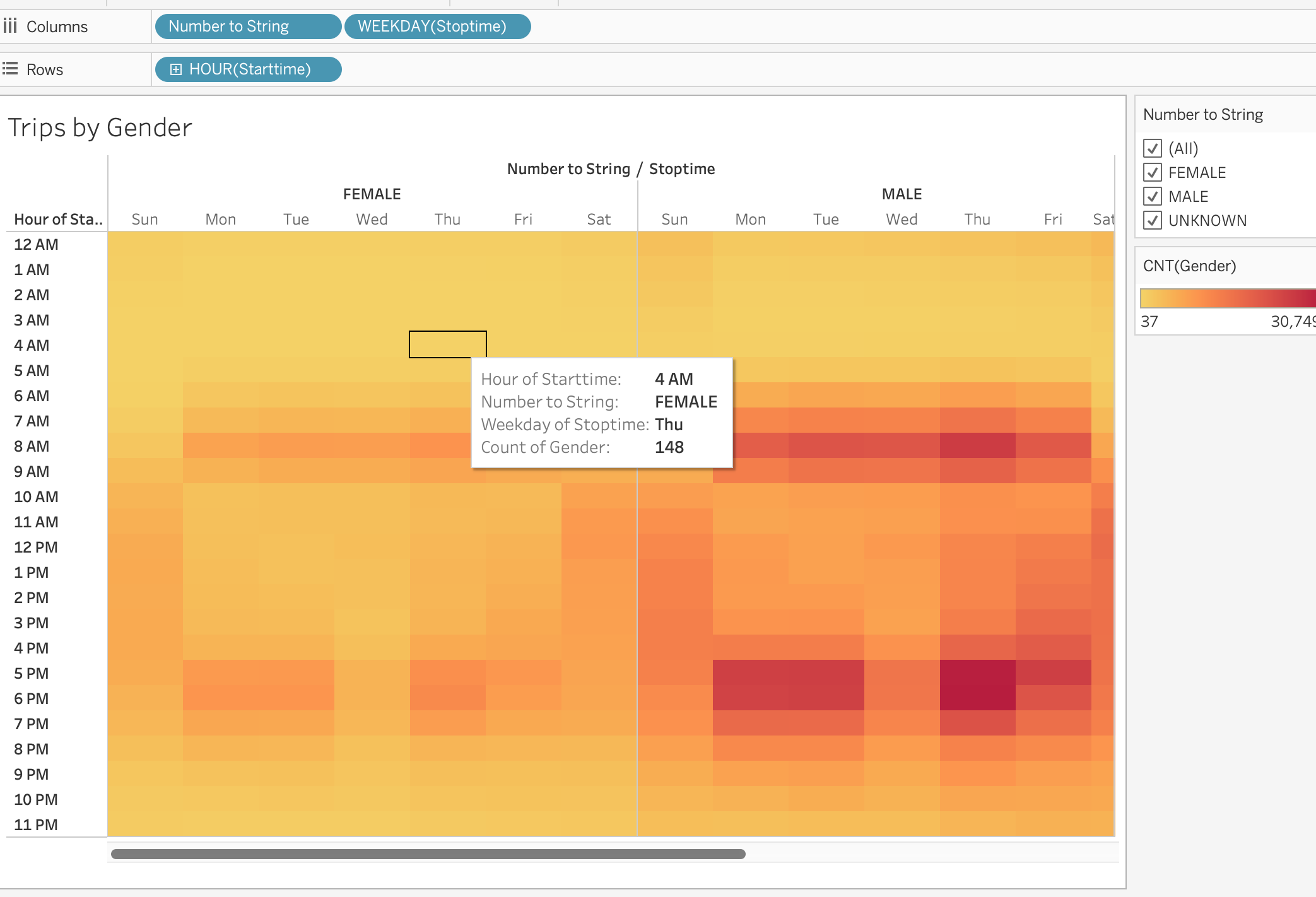Select the MALE column header
1316x897 pixels.
pyautogui.click(x=902, y=194)
